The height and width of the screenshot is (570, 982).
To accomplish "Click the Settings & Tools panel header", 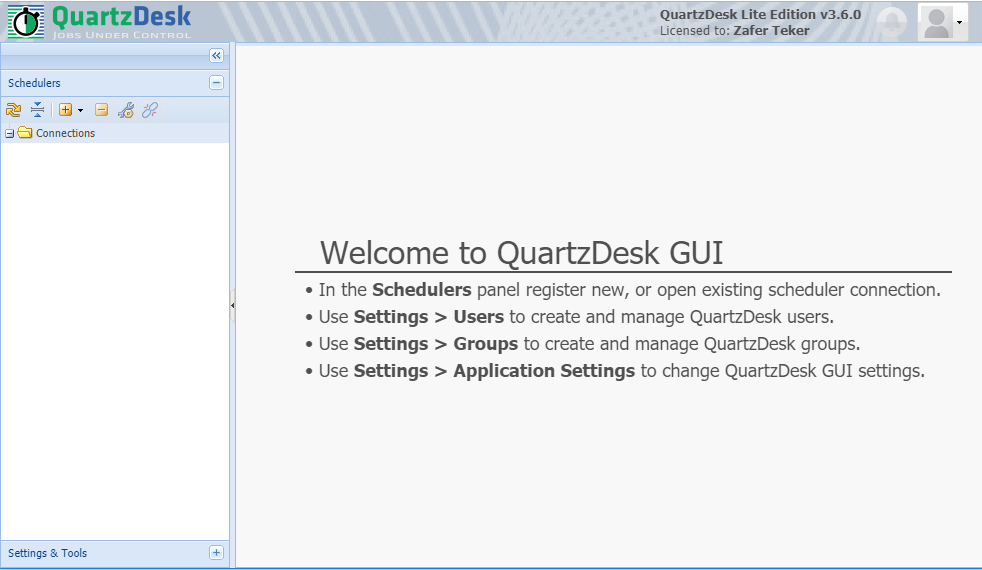I will click(x=115, y=553).
